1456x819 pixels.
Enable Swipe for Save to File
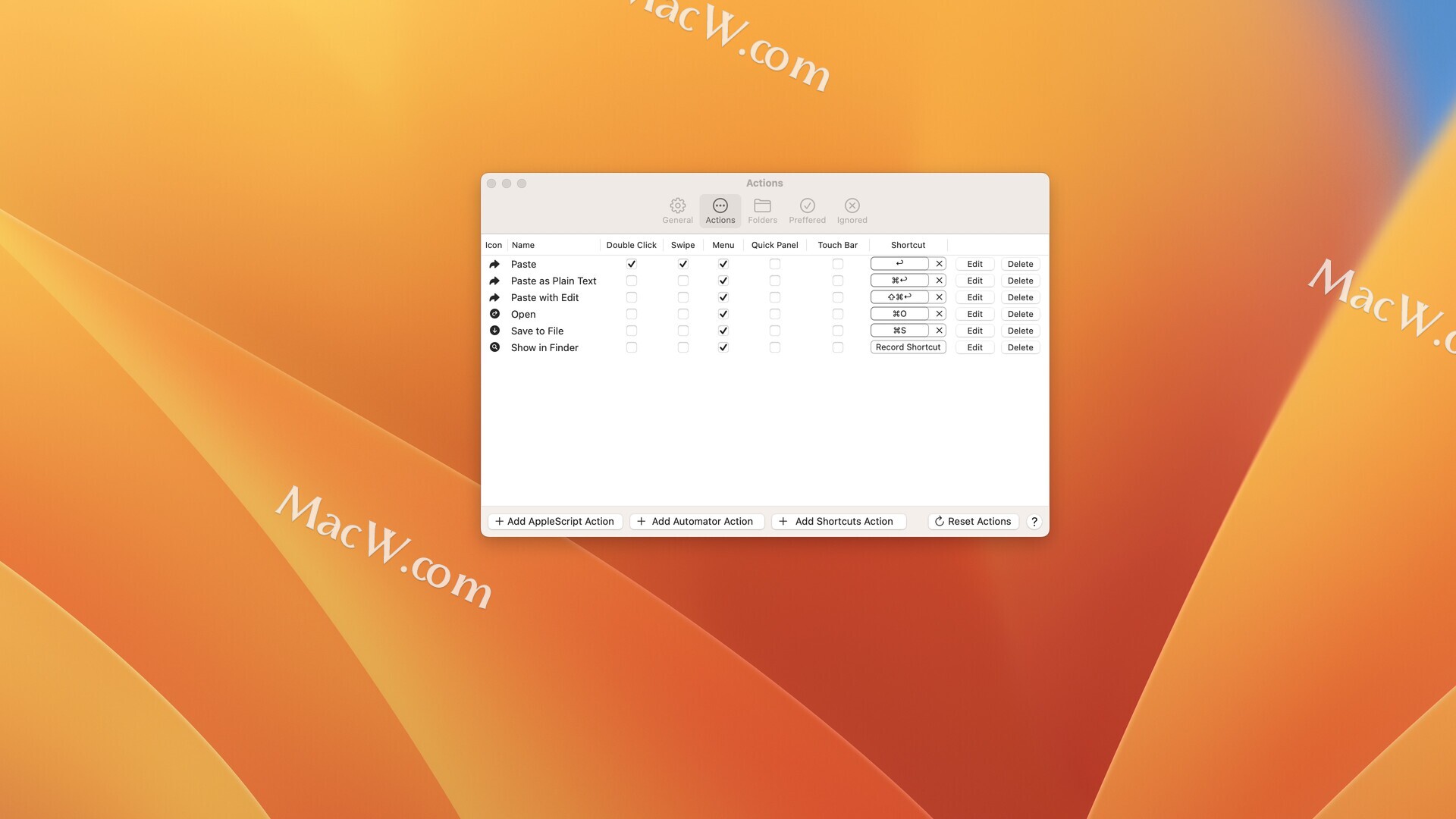[682, 331]
